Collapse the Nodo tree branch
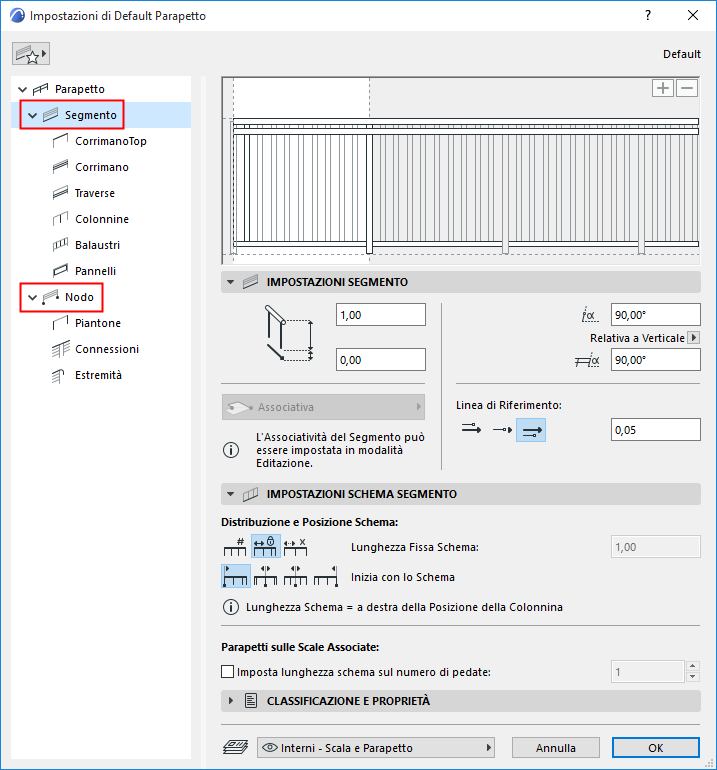The image size is (717, 770). click(x=32, y=298)
